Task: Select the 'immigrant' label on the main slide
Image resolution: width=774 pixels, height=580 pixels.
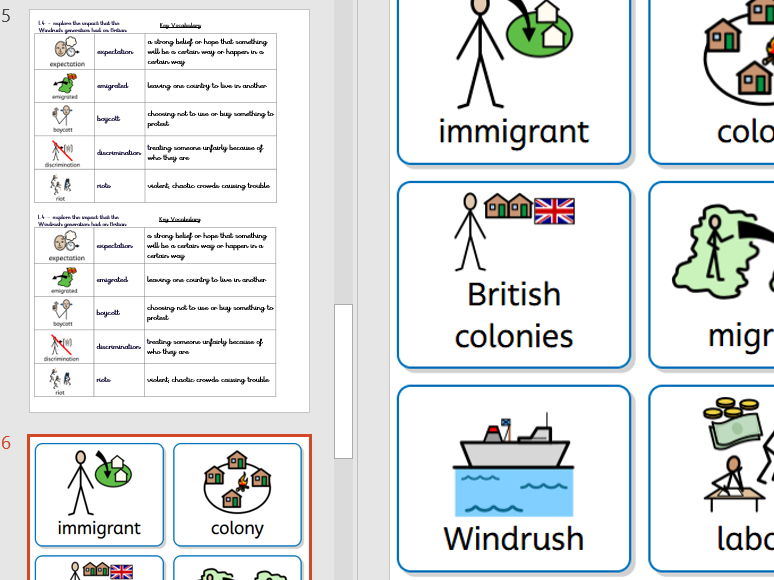Action: (x=514, y=132)
